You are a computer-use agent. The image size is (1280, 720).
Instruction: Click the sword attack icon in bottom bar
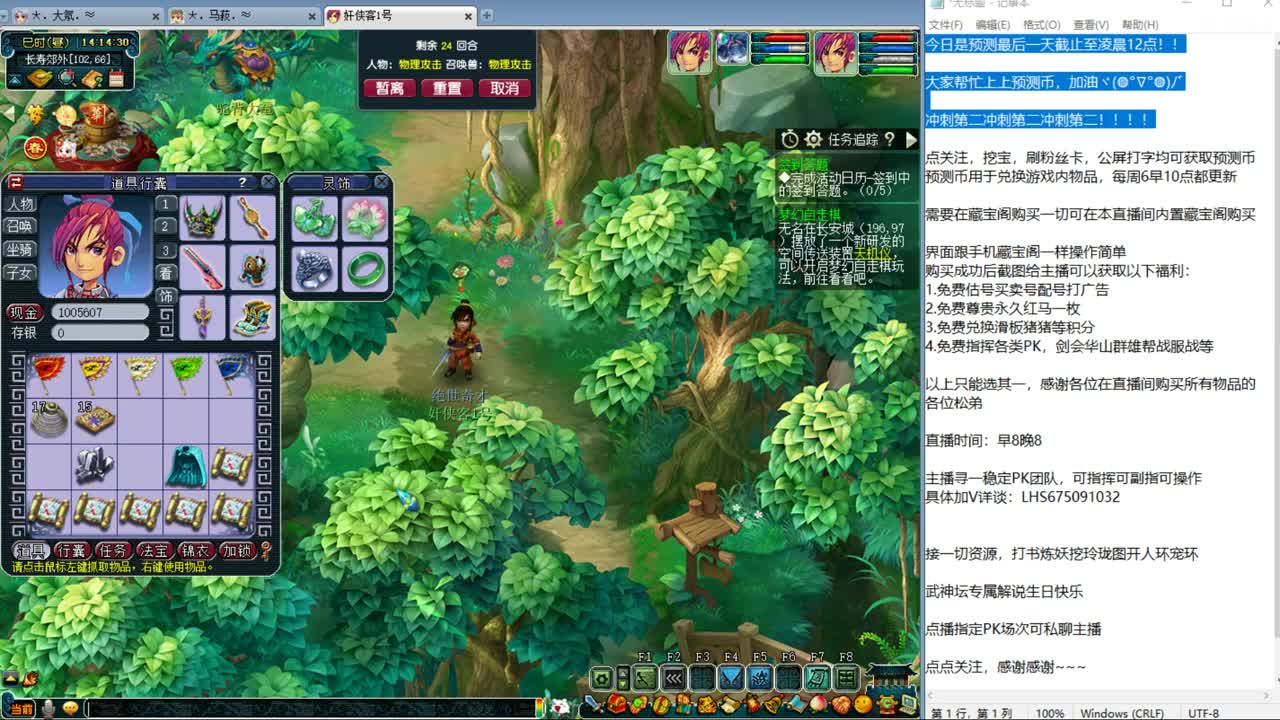[x=592, y=704]
